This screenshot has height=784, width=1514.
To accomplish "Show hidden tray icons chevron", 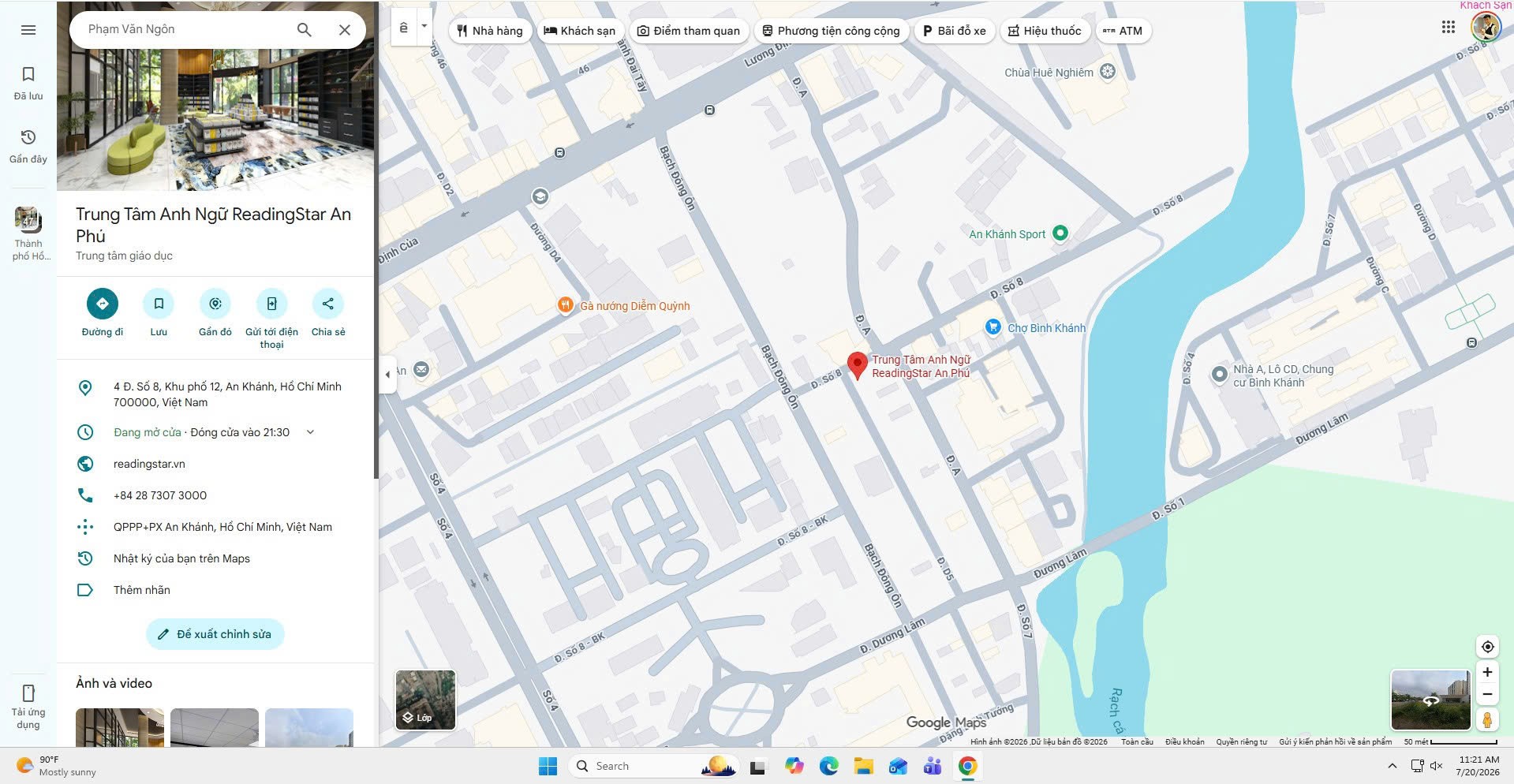I will click(1393, 766).
